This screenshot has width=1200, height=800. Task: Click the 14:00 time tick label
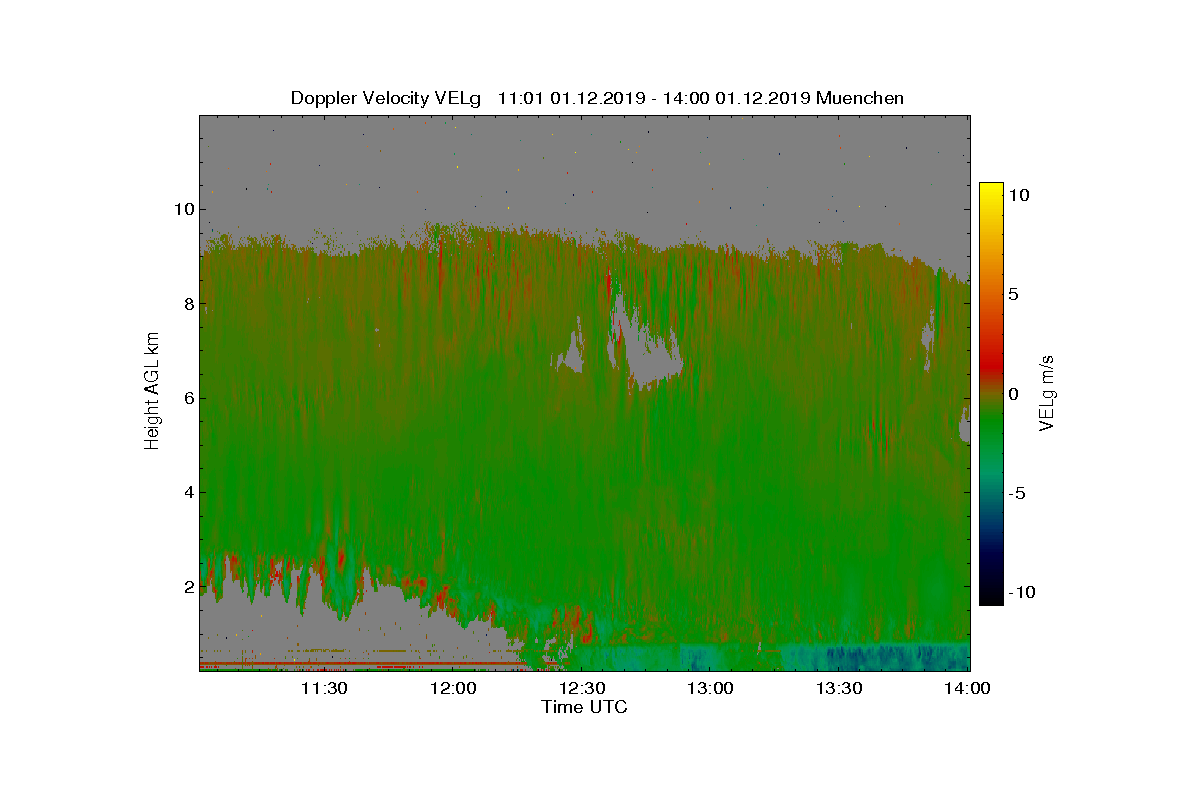point(968,688)
